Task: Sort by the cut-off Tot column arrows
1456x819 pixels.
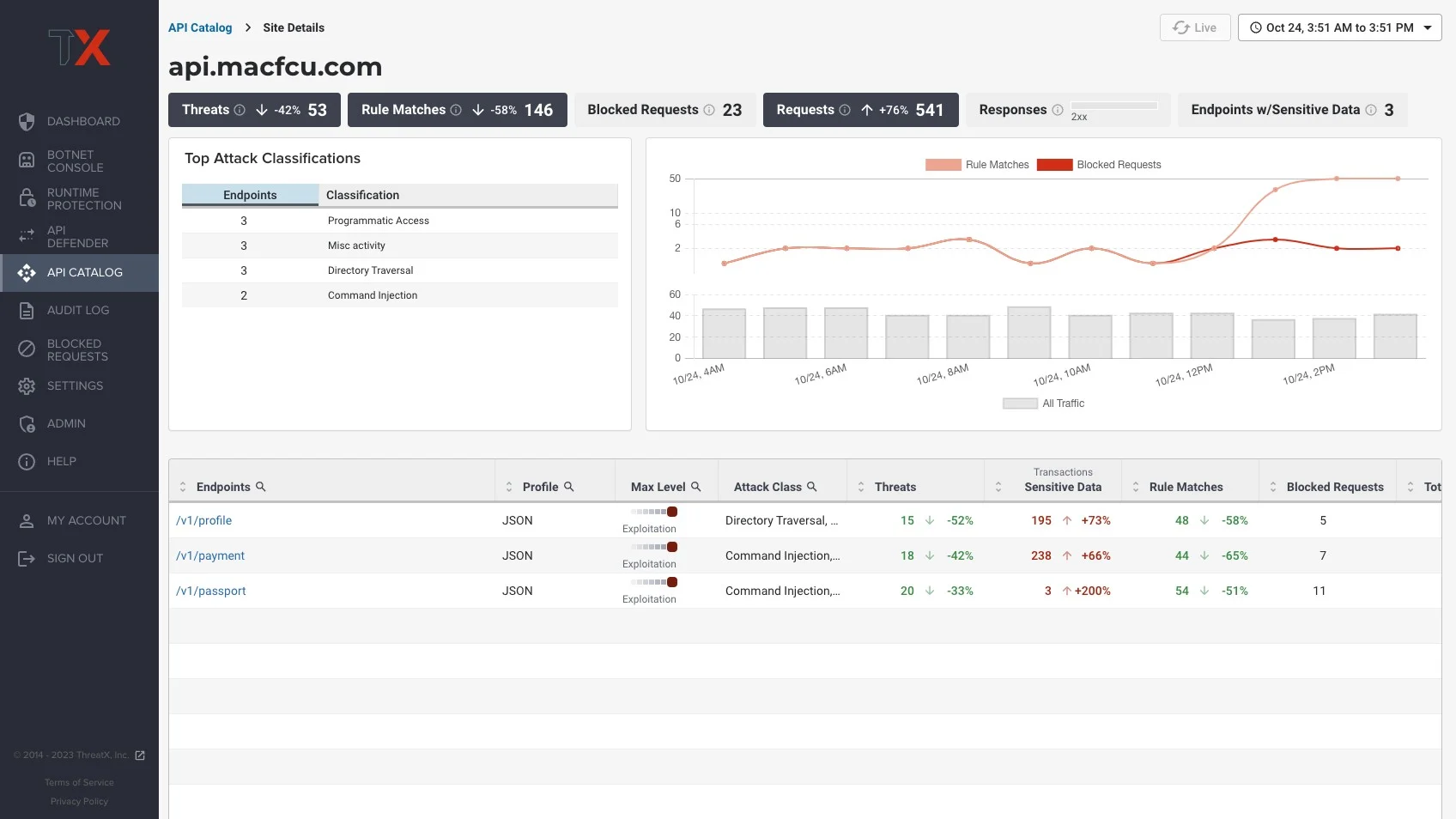Action: pyautogui.click(x=1410, y=487)
